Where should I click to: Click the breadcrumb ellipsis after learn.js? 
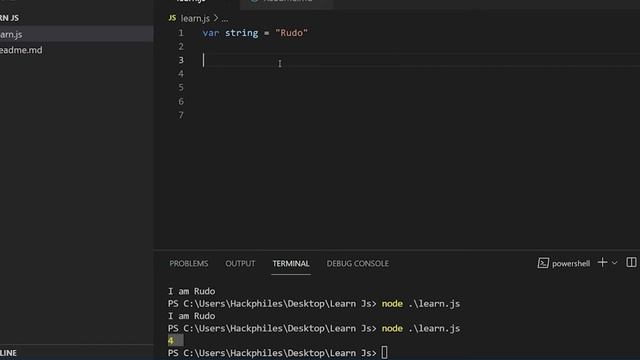tap(225, 19)
